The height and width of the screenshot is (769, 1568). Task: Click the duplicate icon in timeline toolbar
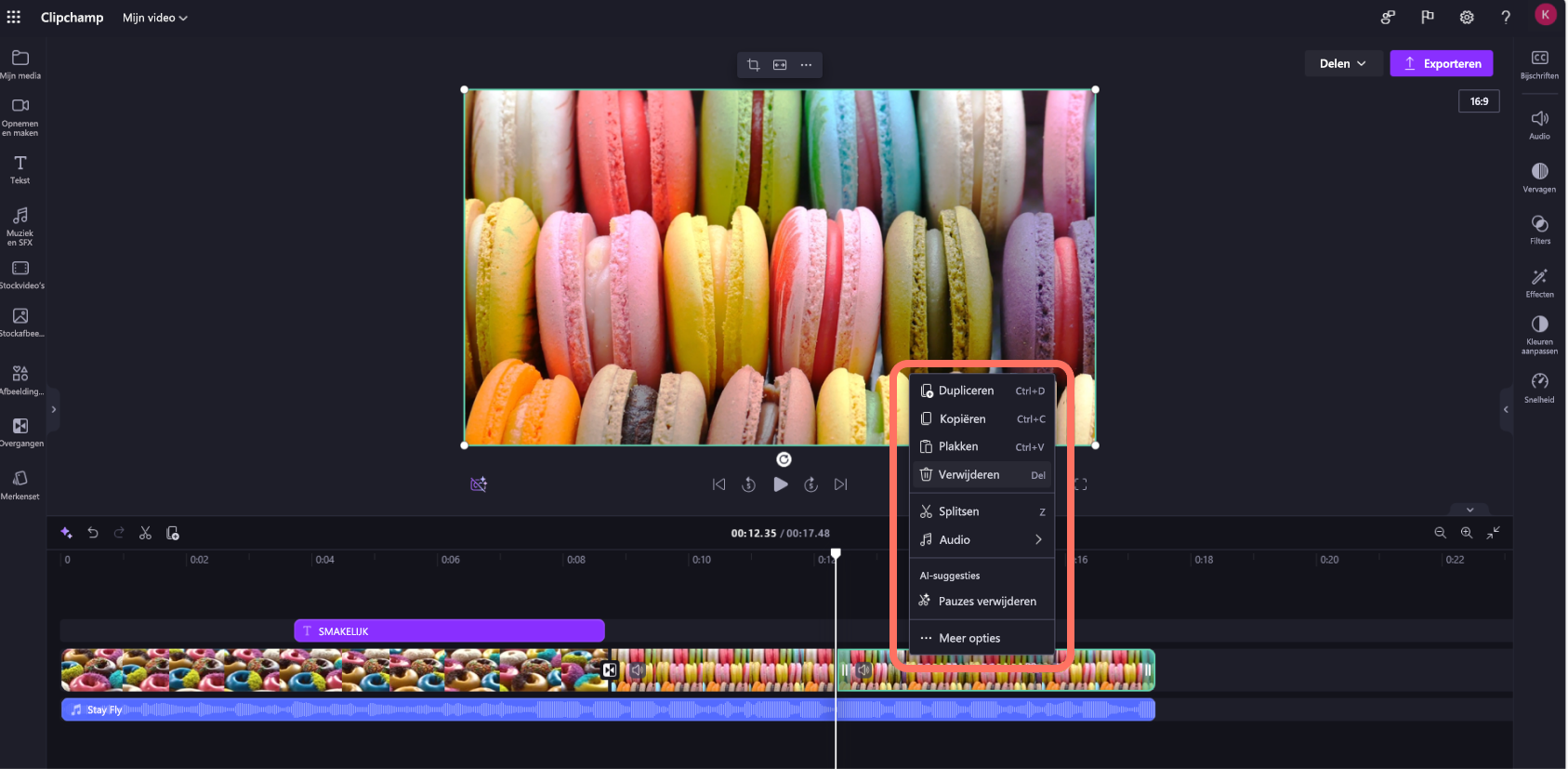tap(172, 533)
